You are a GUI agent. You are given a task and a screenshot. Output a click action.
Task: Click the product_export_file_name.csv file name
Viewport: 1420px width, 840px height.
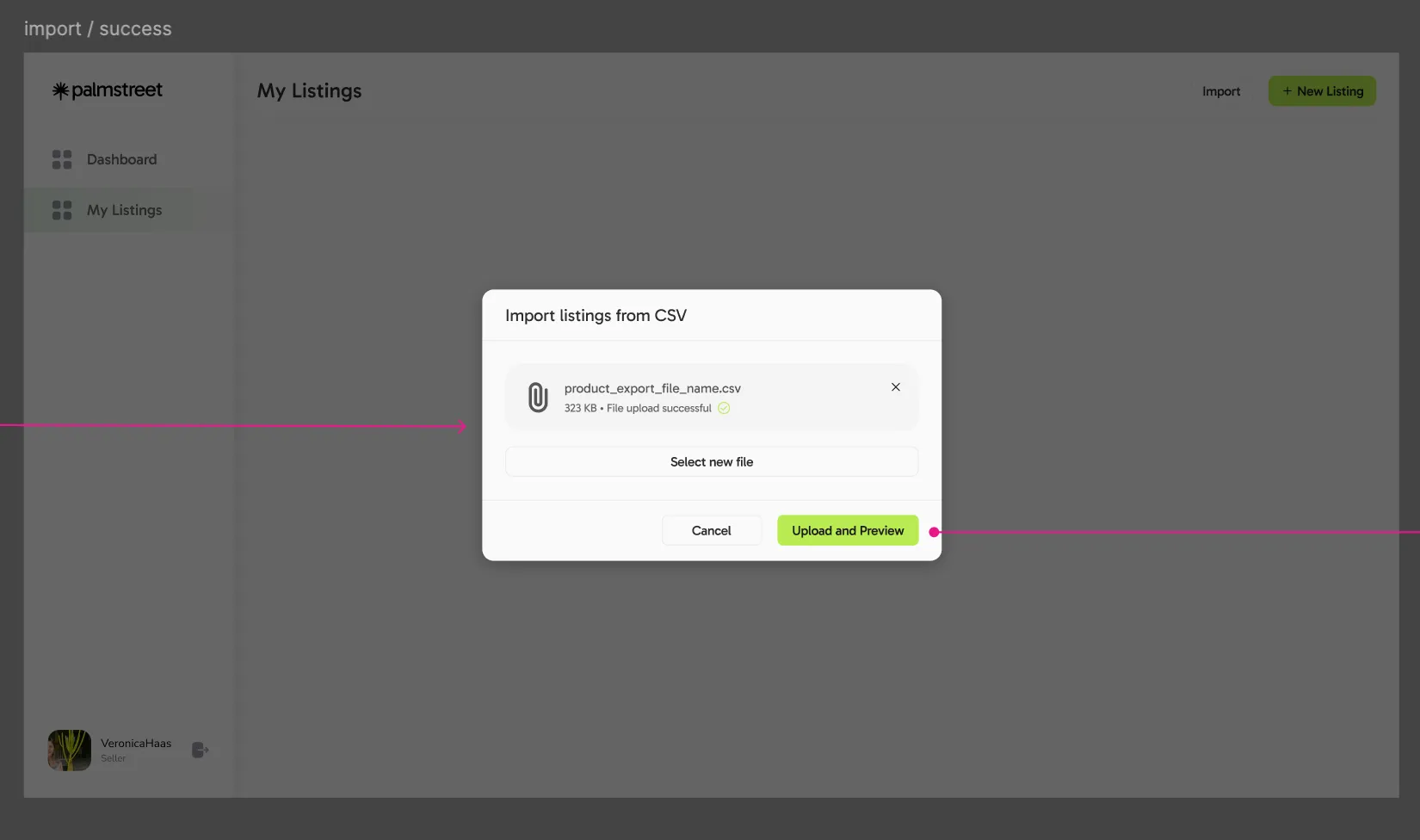pos(652,388)
